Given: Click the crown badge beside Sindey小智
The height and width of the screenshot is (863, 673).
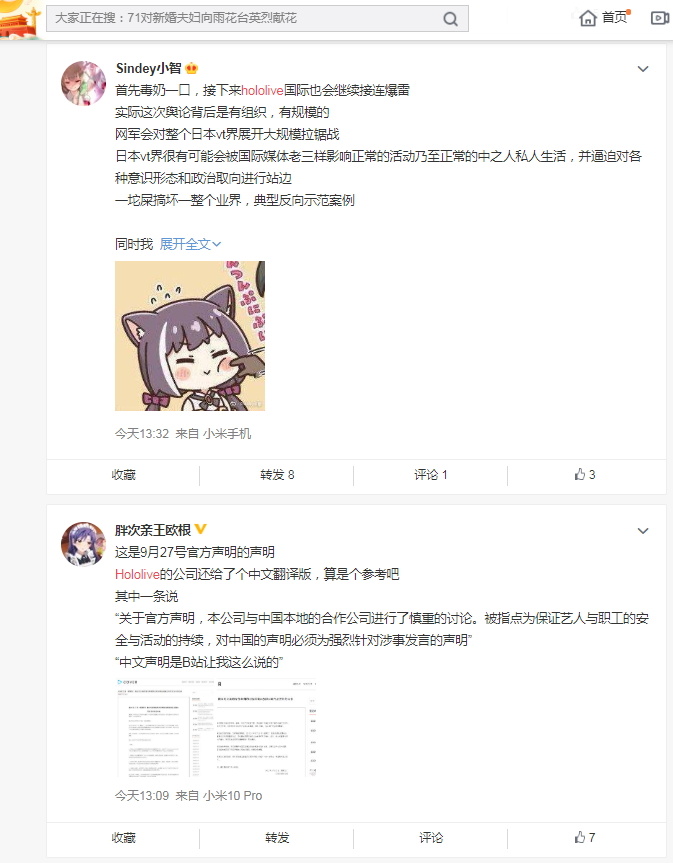Looking at the screenshot, I should tap(191, 68).
